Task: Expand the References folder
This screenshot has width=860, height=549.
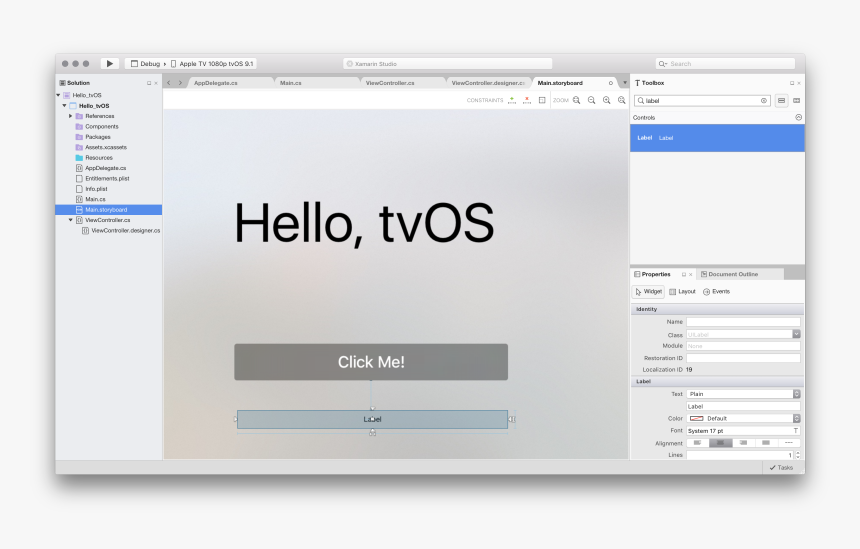Action: 70,116
